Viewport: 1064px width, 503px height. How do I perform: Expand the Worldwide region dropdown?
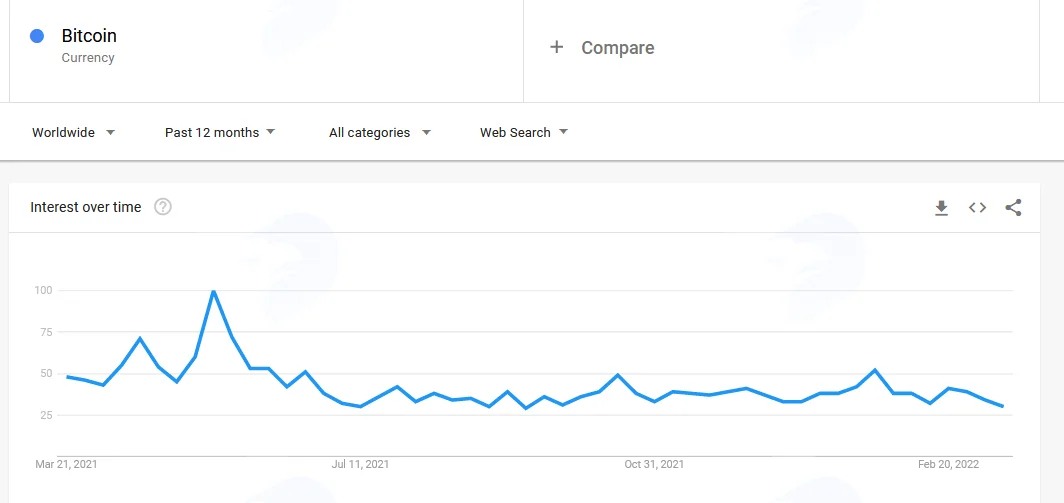pyautogui.click(x=73, y=132)
